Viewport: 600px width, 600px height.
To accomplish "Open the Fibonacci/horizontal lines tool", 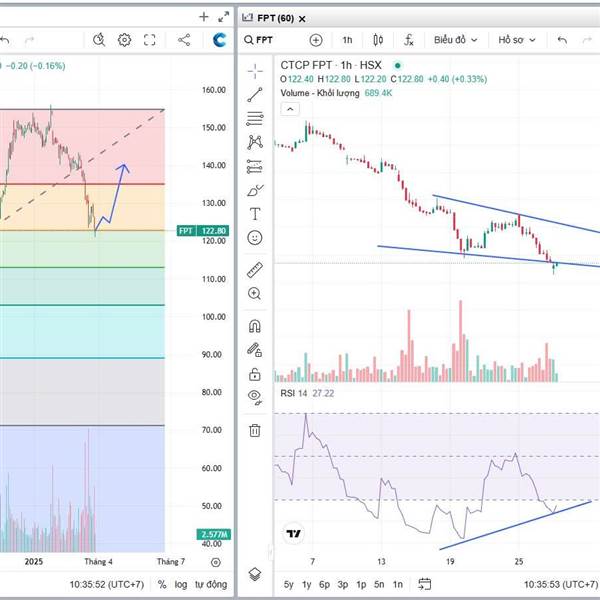I will (x=255, y=118).
